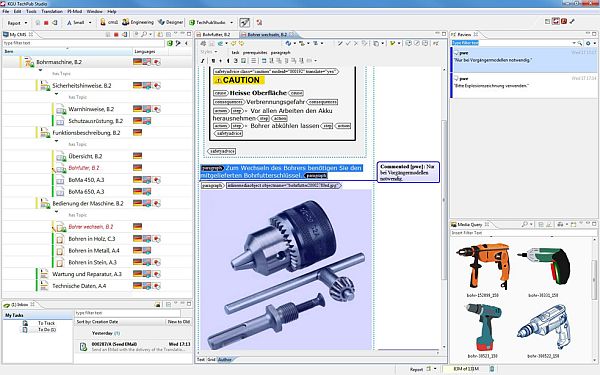Image resolution: width=600 pixels, height=375 pixels.
Task: Collapse the Sicherheitshinweise has Topic expander
Action: click(x=57, y=94)
